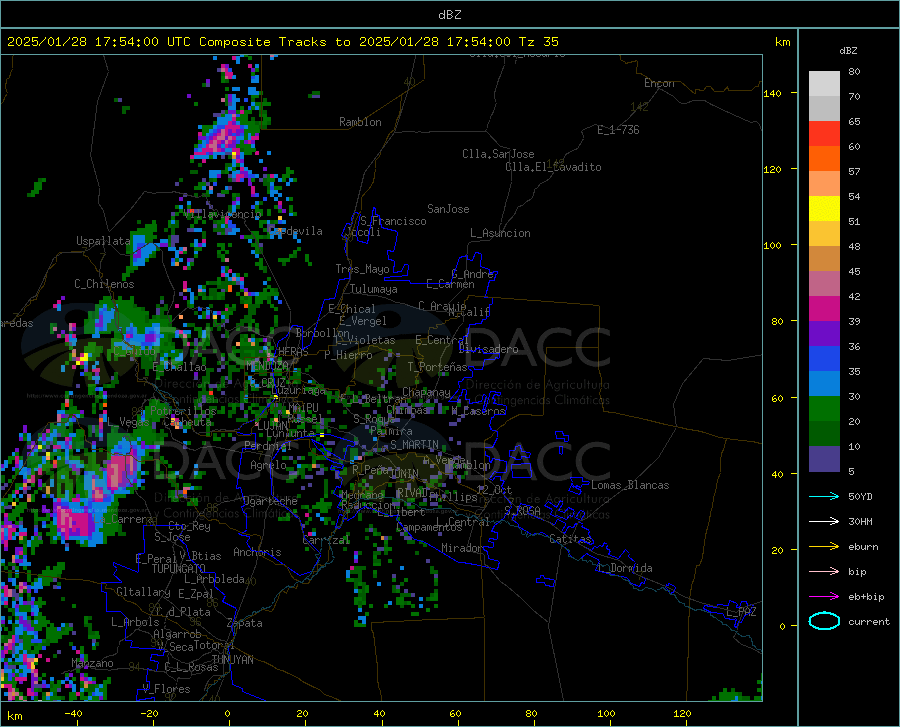Click the cyan 'current' ellipse symbol in legend

pyautogui.click(x=824, y=621)
